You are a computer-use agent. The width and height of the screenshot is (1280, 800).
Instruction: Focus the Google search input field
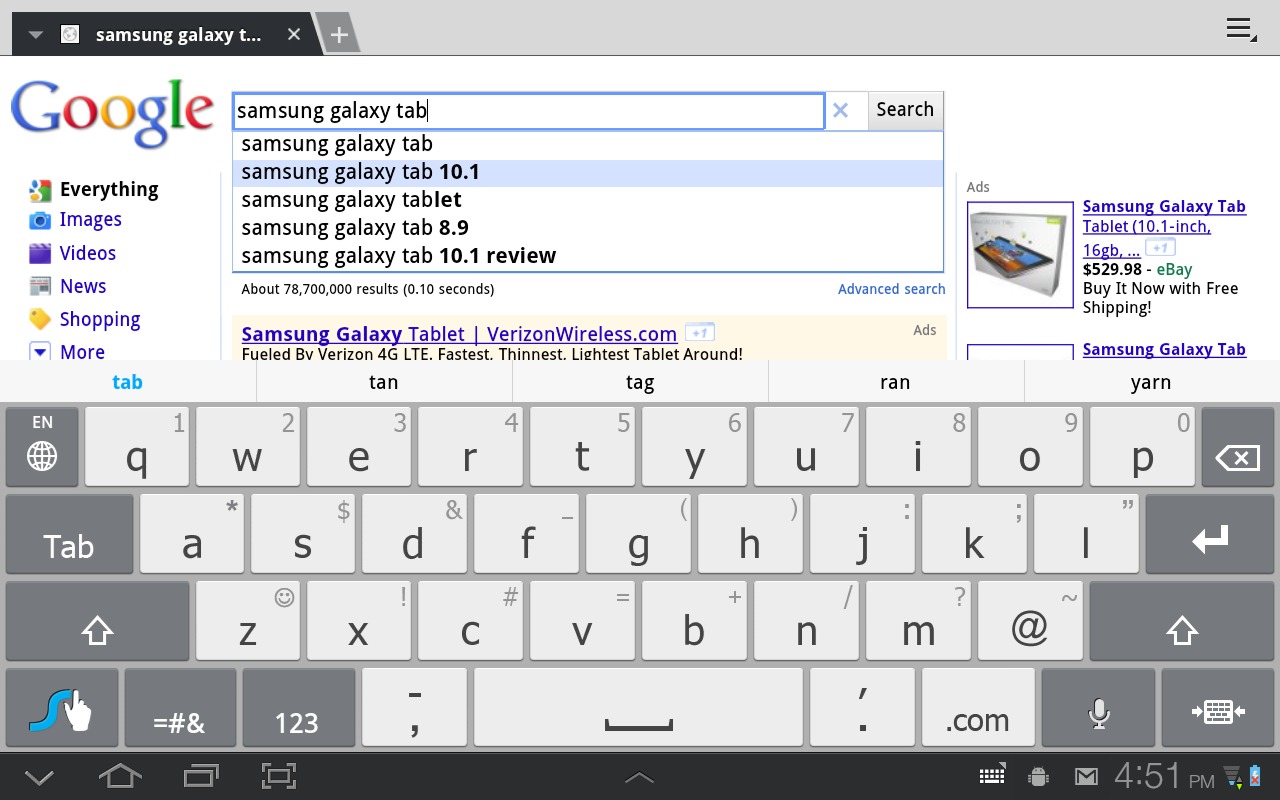click(529, 111)
